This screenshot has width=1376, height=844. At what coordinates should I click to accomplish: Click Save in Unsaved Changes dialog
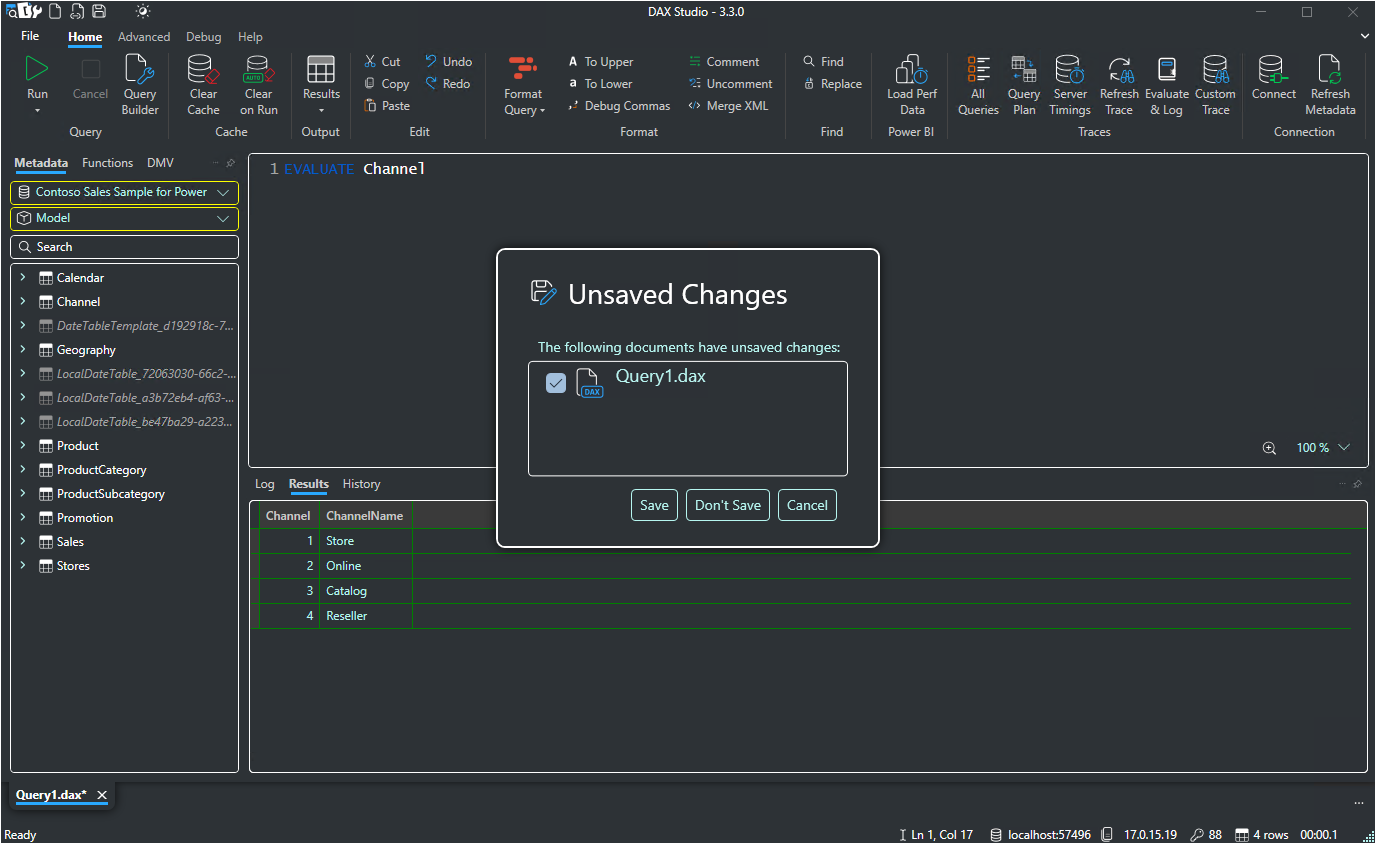point(654,505)
